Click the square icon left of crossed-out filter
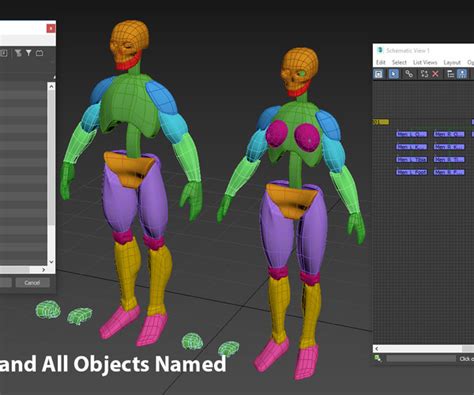Screen dimensions: 474x395 (x=4, y=53)
